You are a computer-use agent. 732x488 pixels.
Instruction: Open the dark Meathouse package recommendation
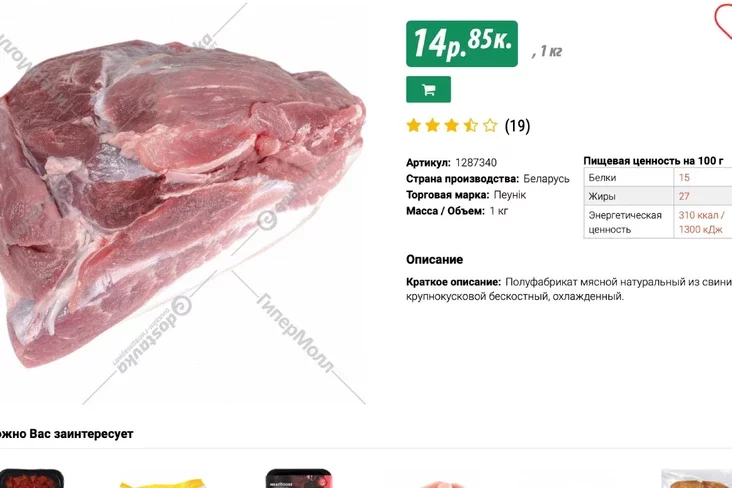(299, 479)
